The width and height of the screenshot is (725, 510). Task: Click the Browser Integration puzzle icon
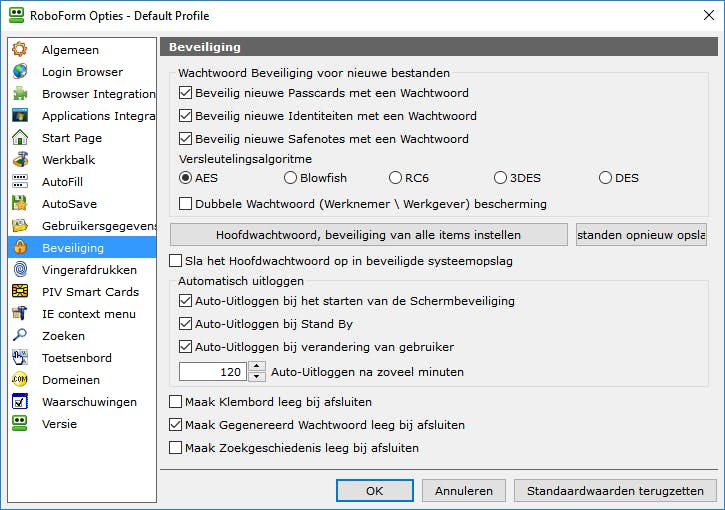pos(20,93)
